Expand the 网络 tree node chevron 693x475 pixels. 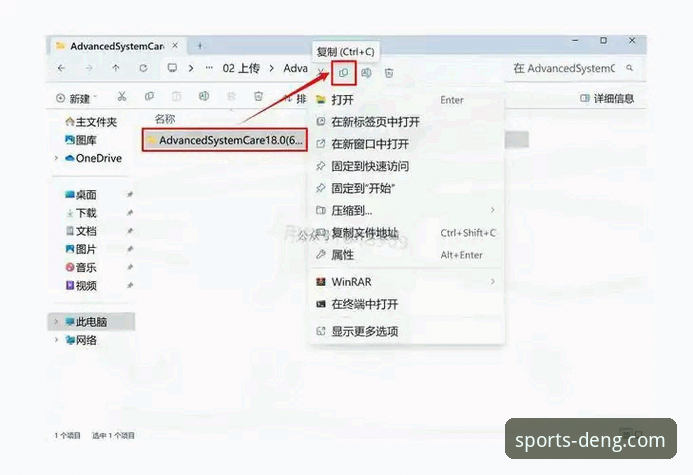pos(56,340)
